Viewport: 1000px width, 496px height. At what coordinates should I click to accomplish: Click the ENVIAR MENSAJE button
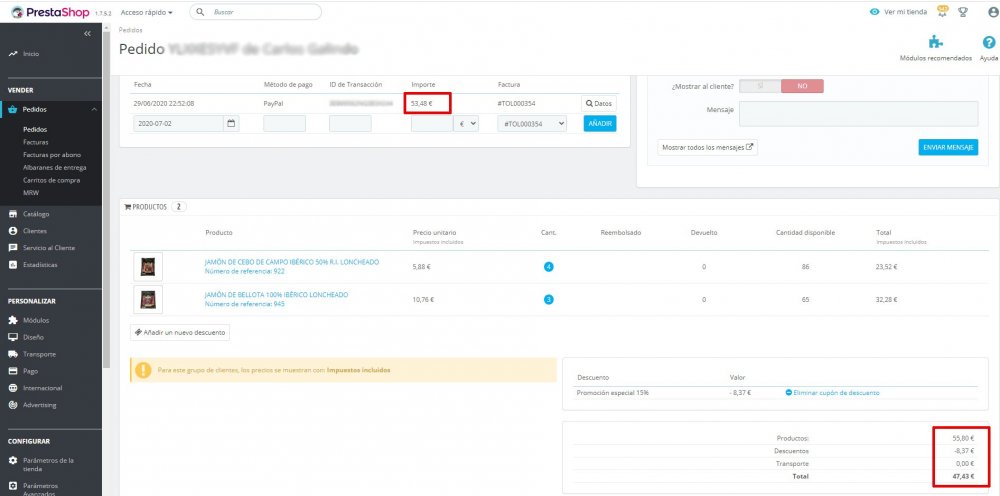pos(948,147)
